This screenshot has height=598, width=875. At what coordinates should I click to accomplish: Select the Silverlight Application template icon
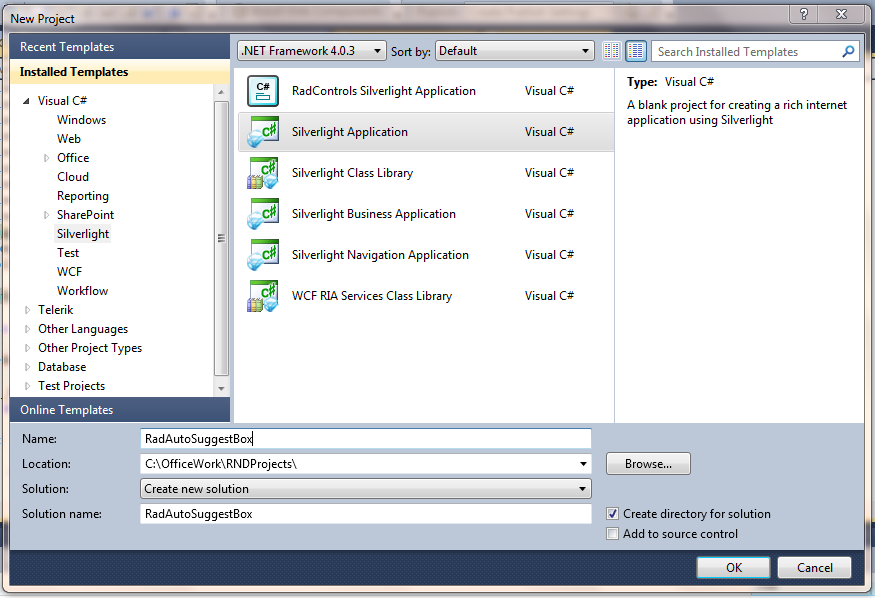[263, 131]
